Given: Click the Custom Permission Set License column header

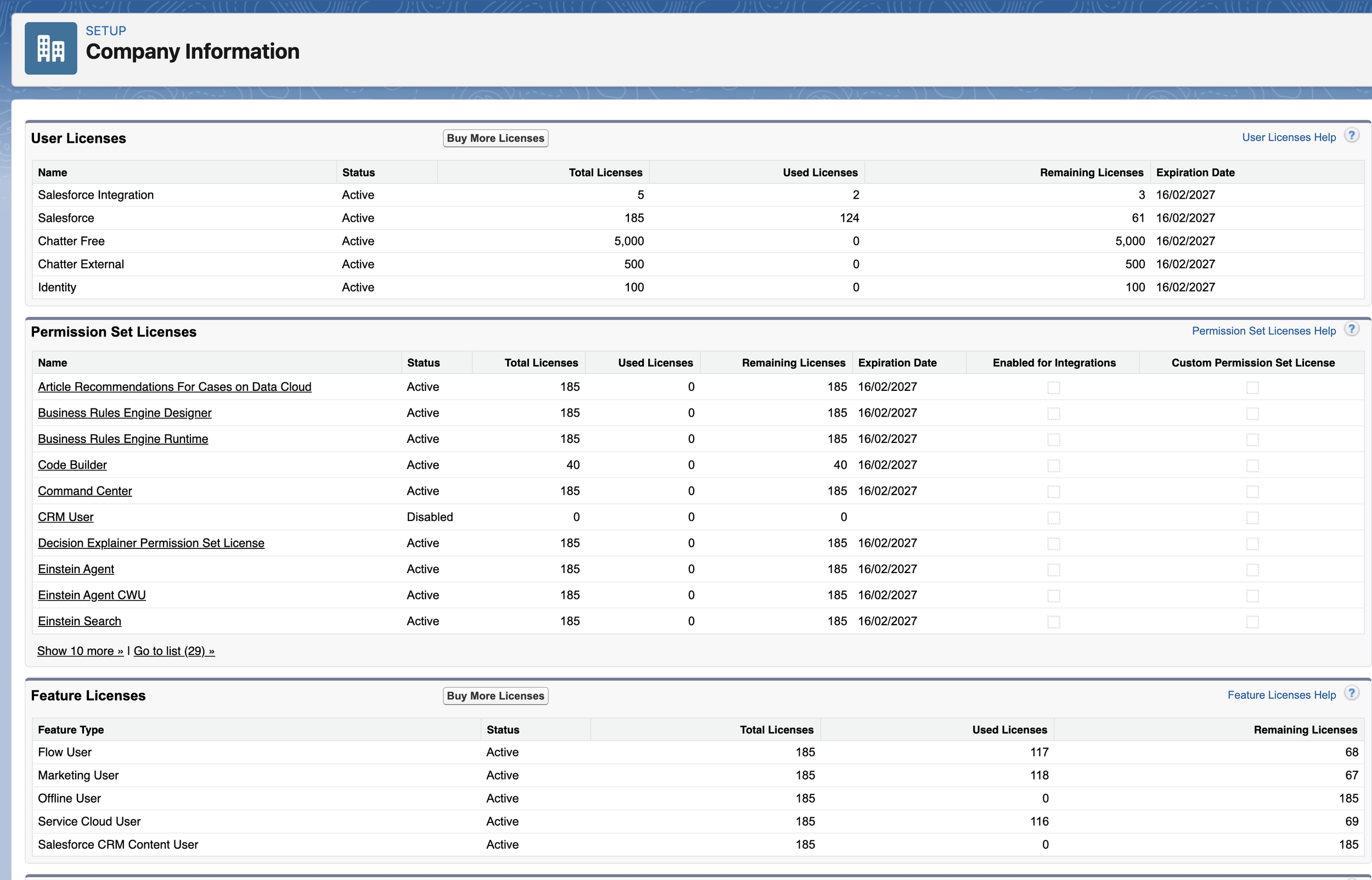Looking at the screenshot, I should 1253,363.
